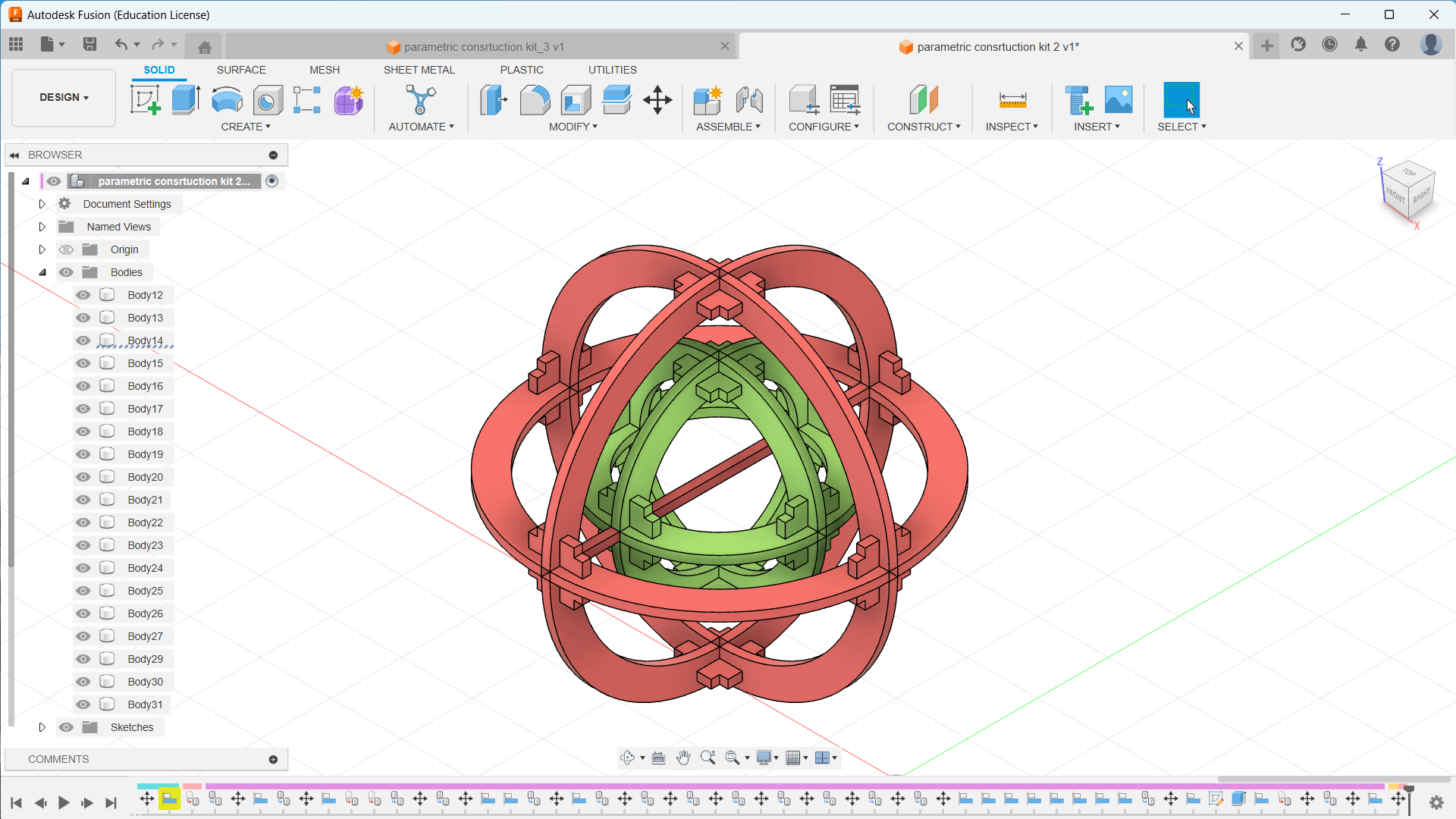Expand the Document Settings node
This screenshot has height=819, width=1456.
tap(42, 204)
